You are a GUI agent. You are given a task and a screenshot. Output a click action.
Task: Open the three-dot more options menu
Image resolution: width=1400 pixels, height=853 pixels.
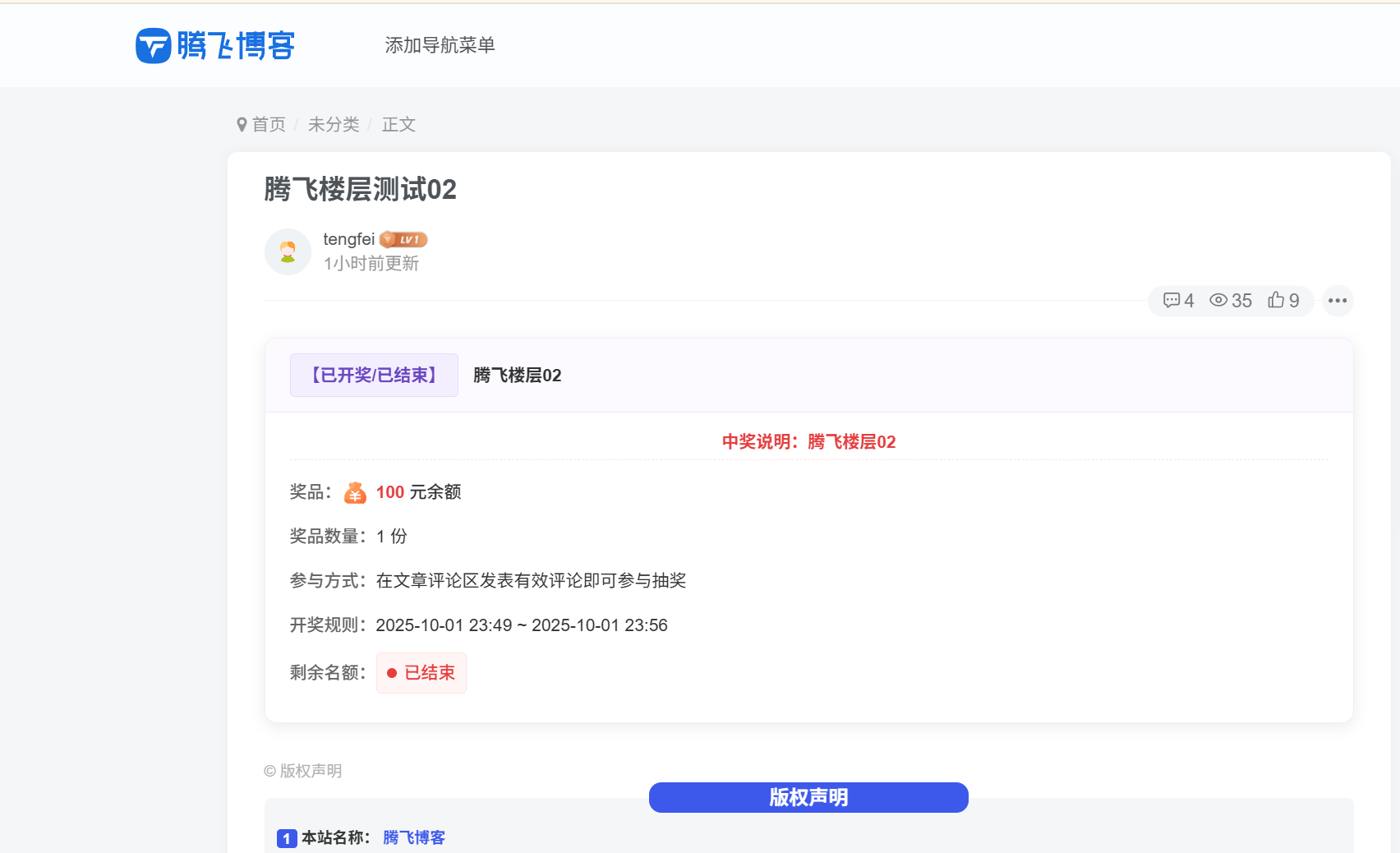click(1338, 301)
